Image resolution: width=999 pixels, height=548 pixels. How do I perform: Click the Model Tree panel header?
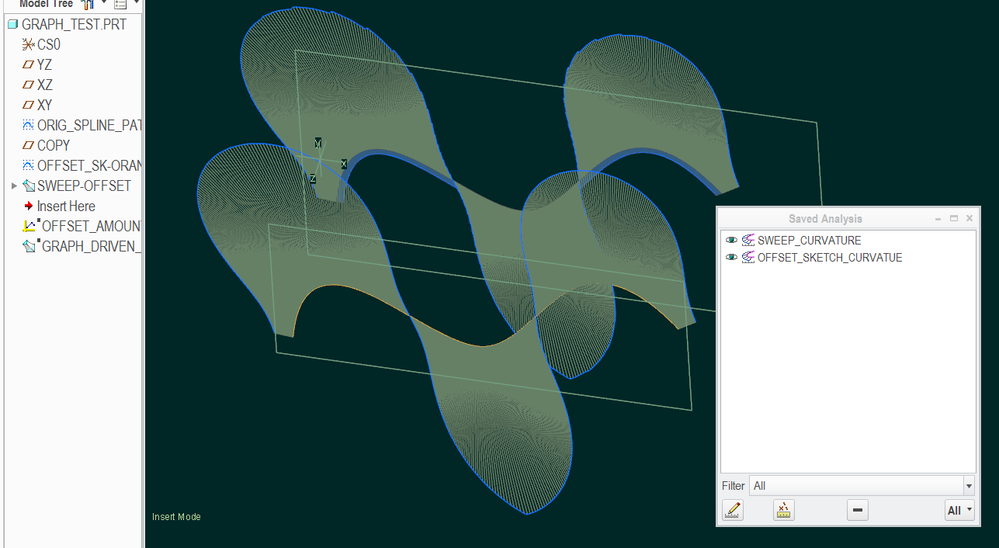tap(46, 4)
